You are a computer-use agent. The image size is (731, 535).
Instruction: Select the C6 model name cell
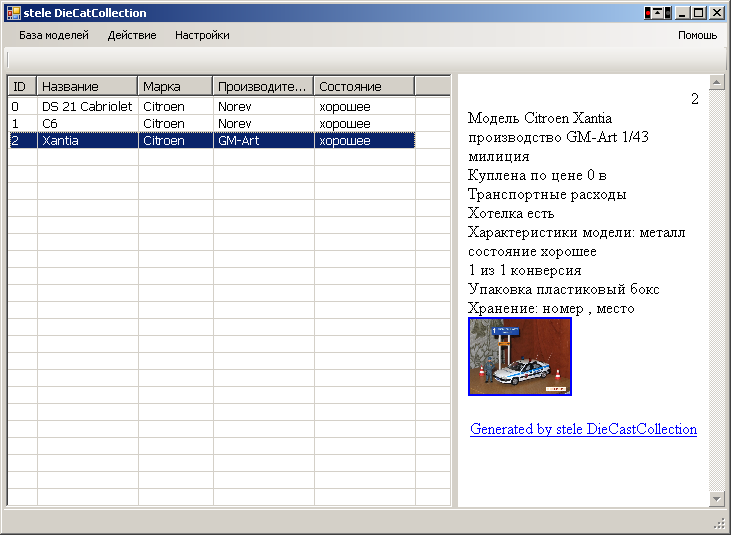point(88,123)
